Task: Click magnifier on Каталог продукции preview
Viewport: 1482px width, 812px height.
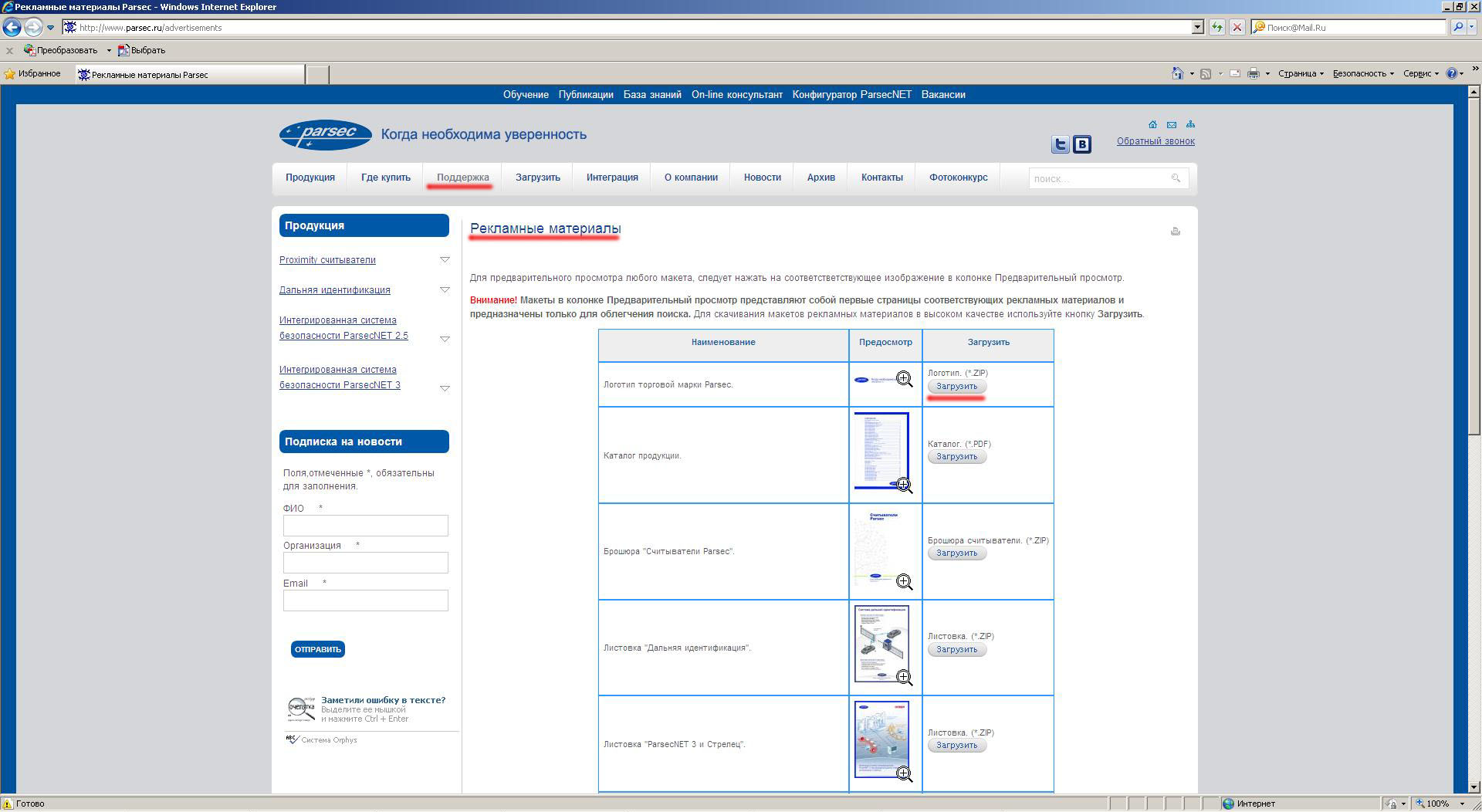Action: coord(904,486)
